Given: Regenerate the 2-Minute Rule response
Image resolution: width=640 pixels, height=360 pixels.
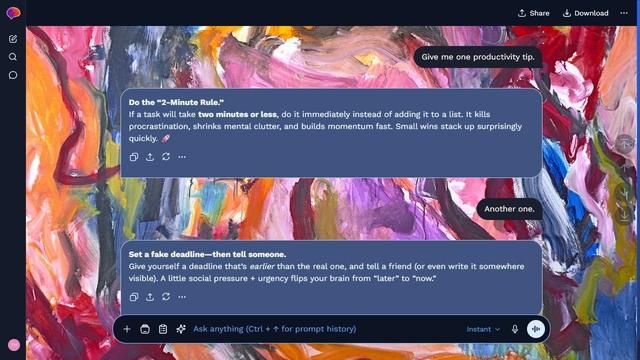Looking at the screenshot, I should (166, 157).
